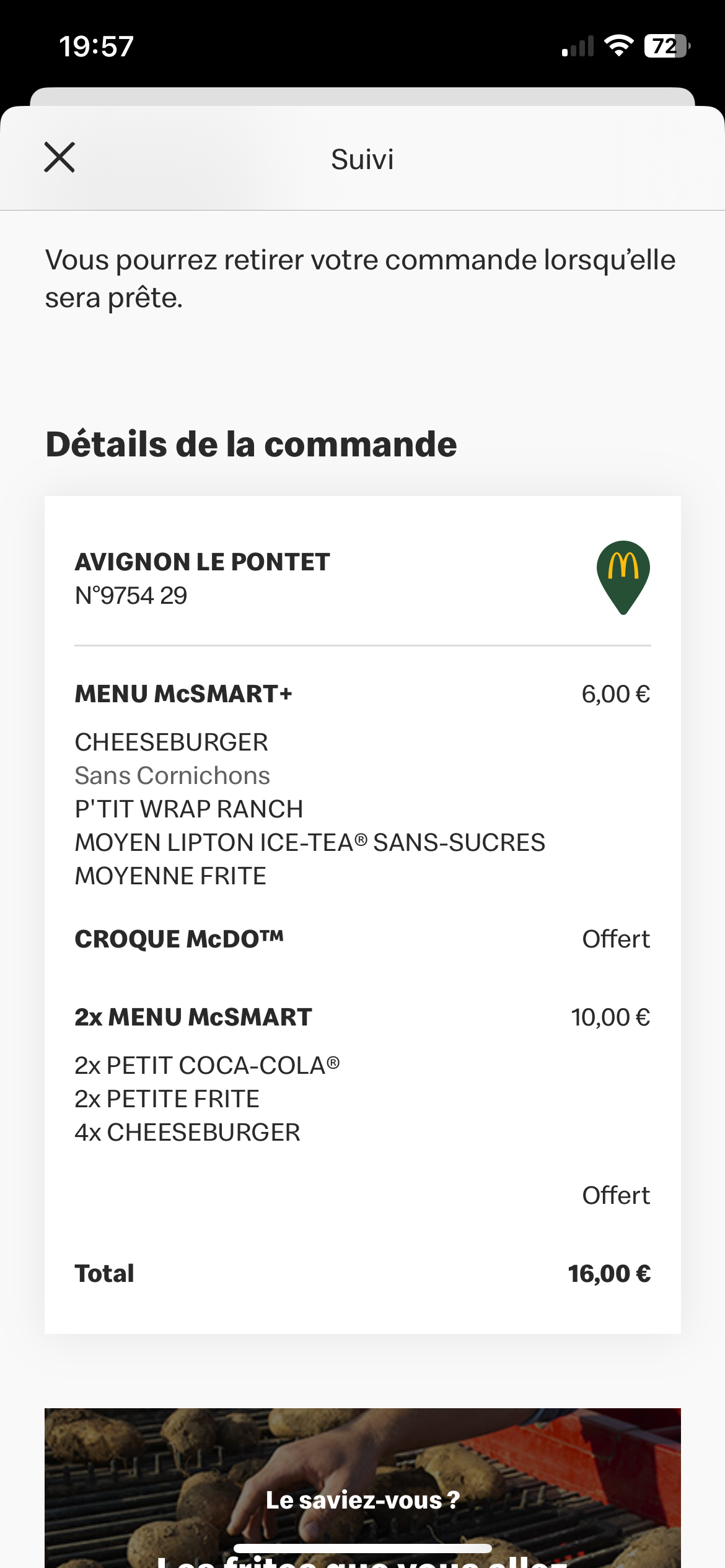The image size is (725, 1568).
Task: Select the CROQUE McDO item line
Action: [x=179, y=939]
